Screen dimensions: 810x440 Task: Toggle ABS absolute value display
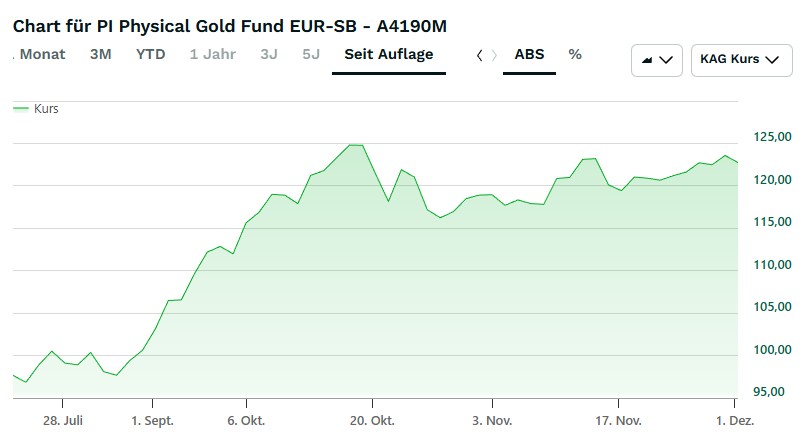(529, 54)
